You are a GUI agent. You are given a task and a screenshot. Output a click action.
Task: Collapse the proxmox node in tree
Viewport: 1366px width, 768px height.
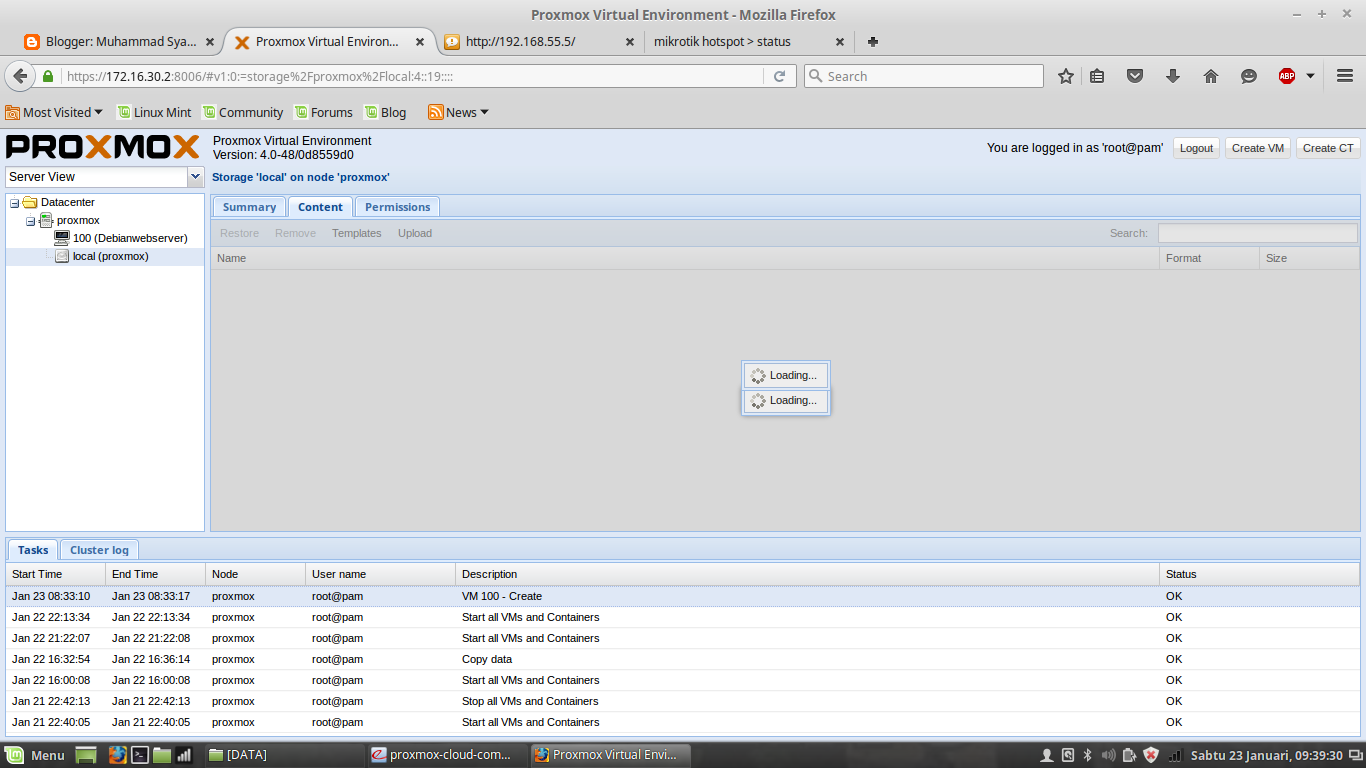31,220
